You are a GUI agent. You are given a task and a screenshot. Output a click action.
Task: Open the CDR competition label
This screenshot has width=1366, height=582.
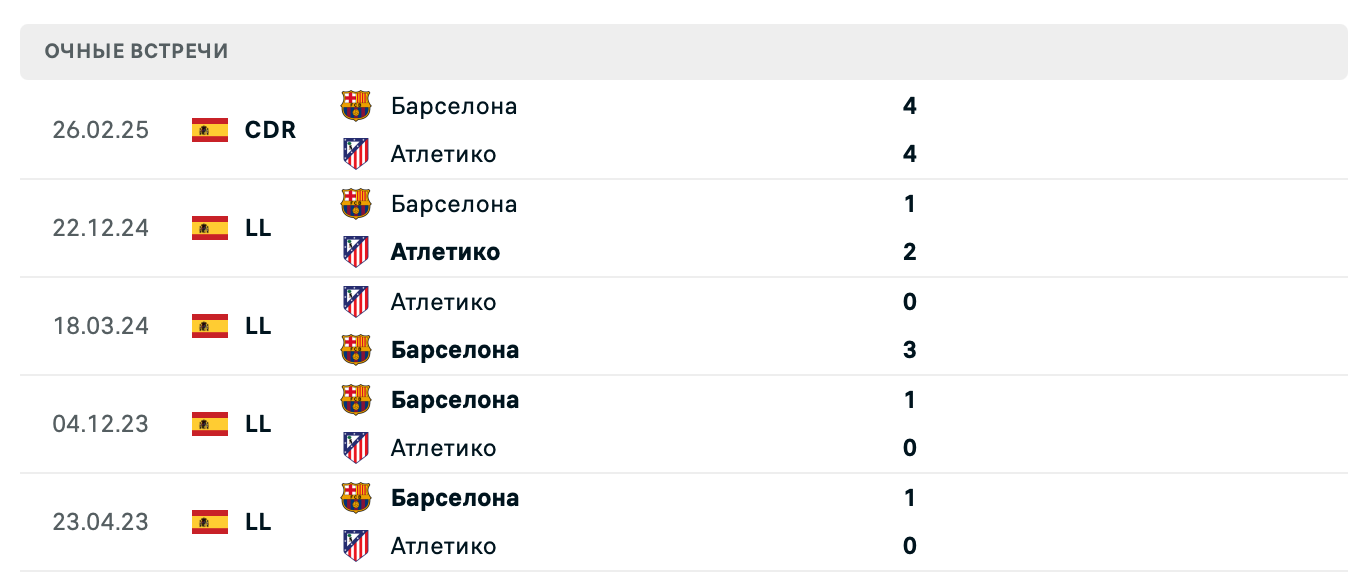268,130
